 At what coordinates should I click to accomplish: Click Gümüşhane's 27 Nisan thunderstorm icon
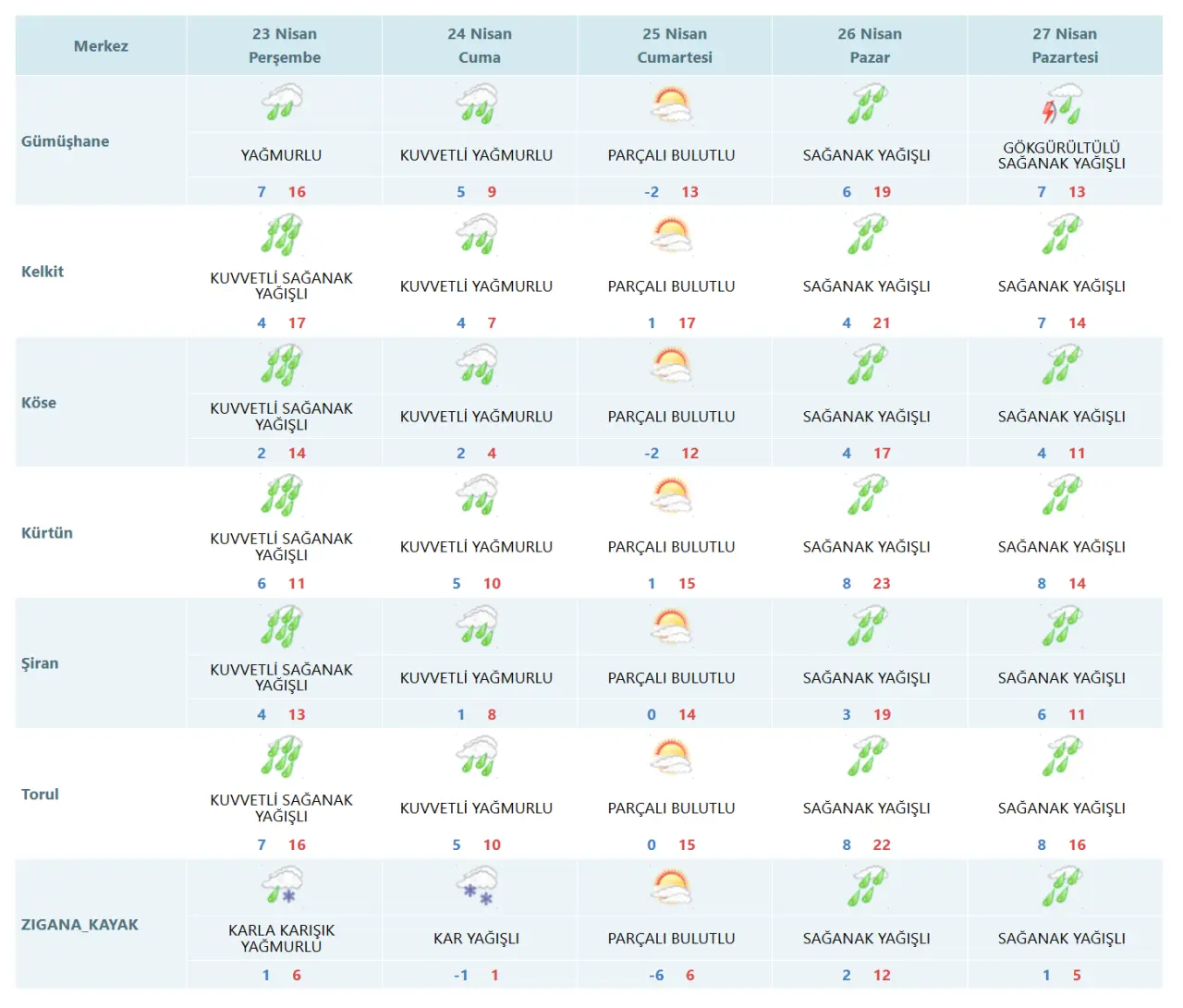[1062, 103]
